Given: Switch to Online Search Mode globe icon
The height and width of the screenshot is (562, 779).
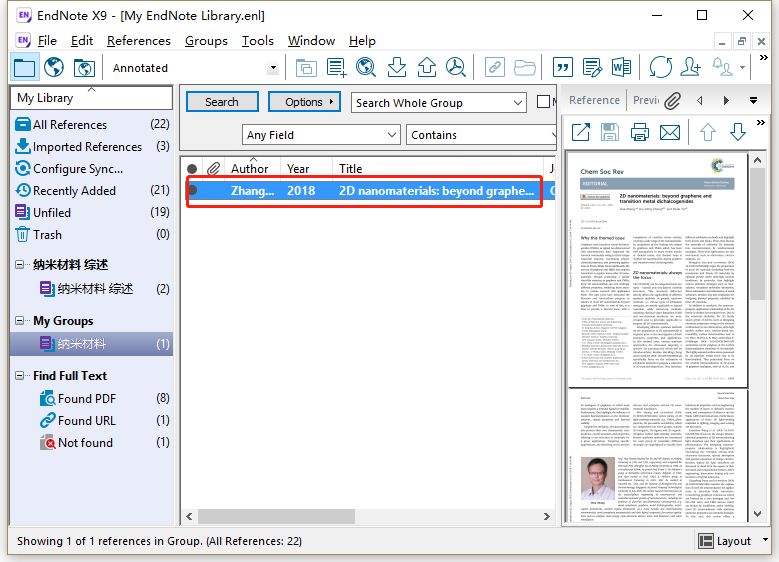Looking at the screenshot, I should point(54,68).
